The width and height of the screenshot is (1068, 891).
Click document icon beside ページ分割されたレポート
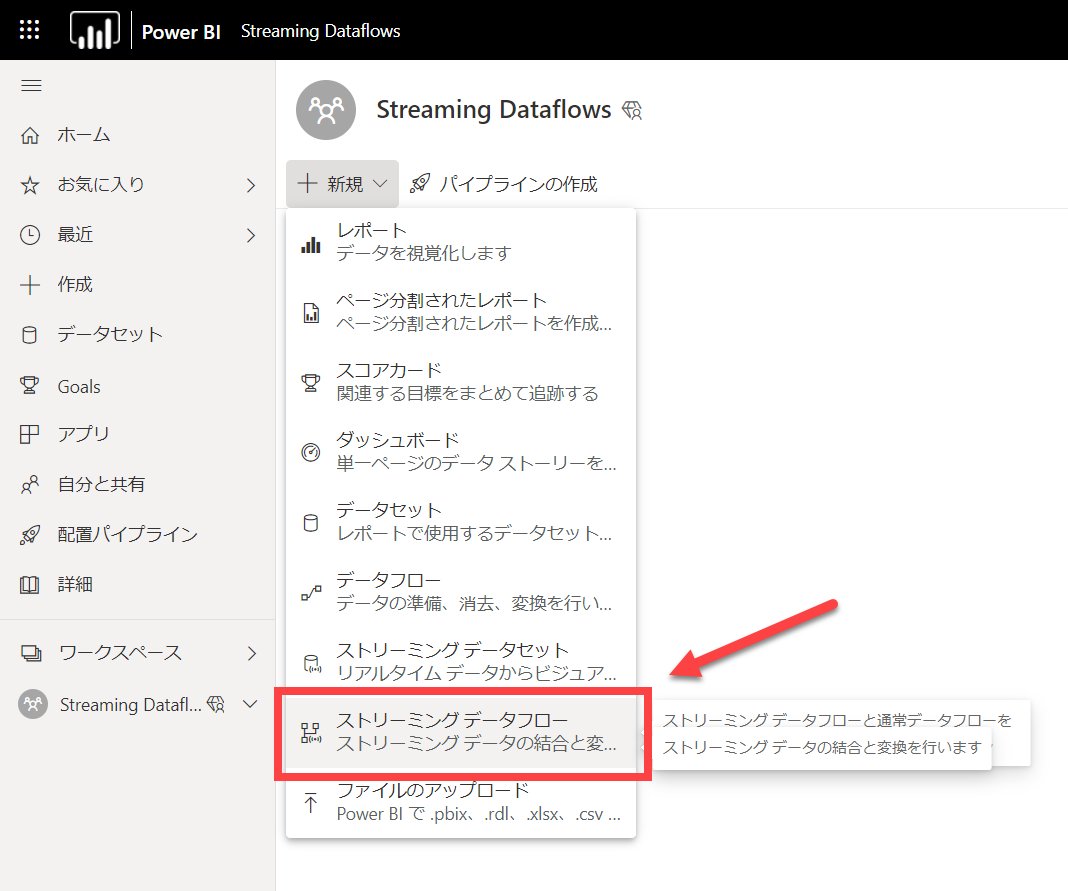[x=311, y=313]
